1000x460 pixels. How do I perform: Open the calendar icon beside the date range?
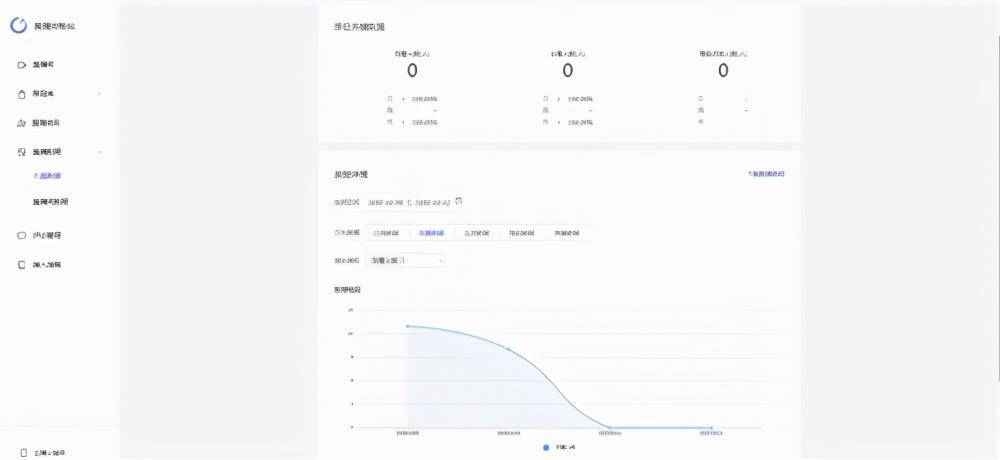click(x=459, y=202)
